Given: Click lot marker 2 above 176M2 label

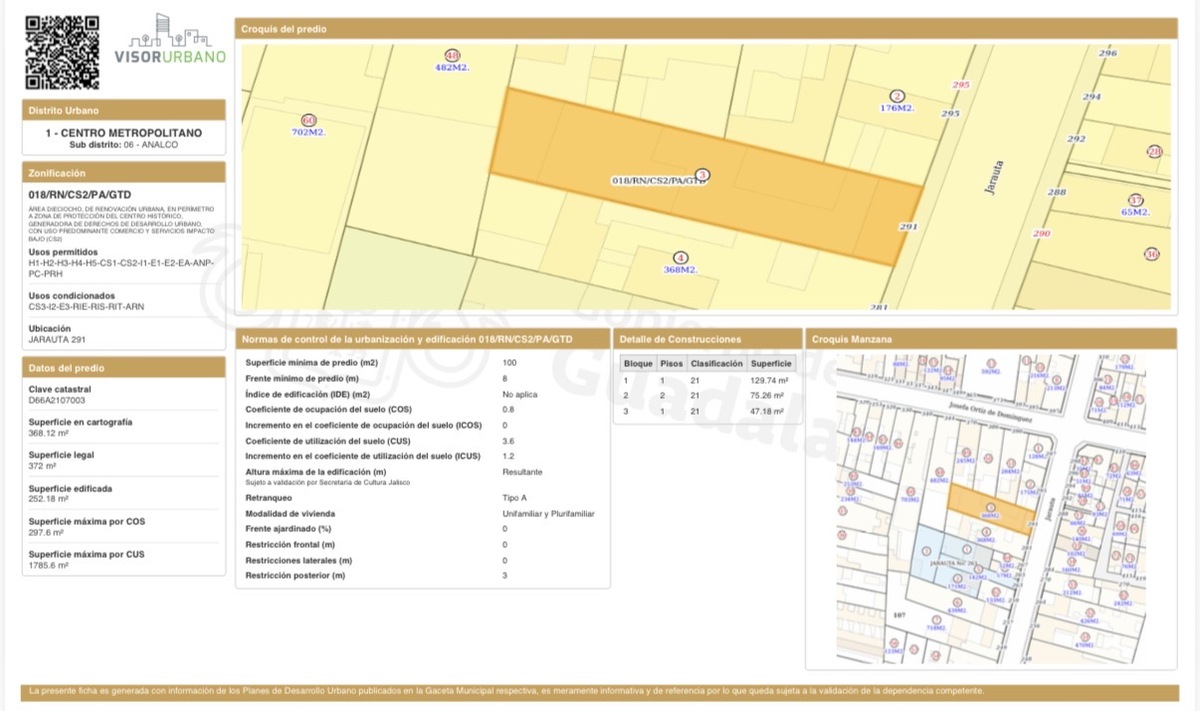Looking at the screenshot, I should 897,95.
